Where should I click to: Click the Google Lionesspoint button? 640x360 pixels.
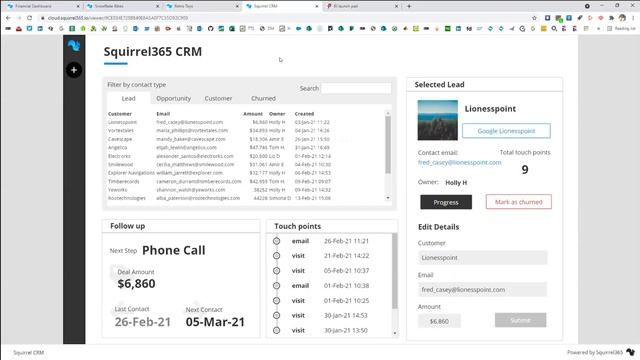pos(506,131)
